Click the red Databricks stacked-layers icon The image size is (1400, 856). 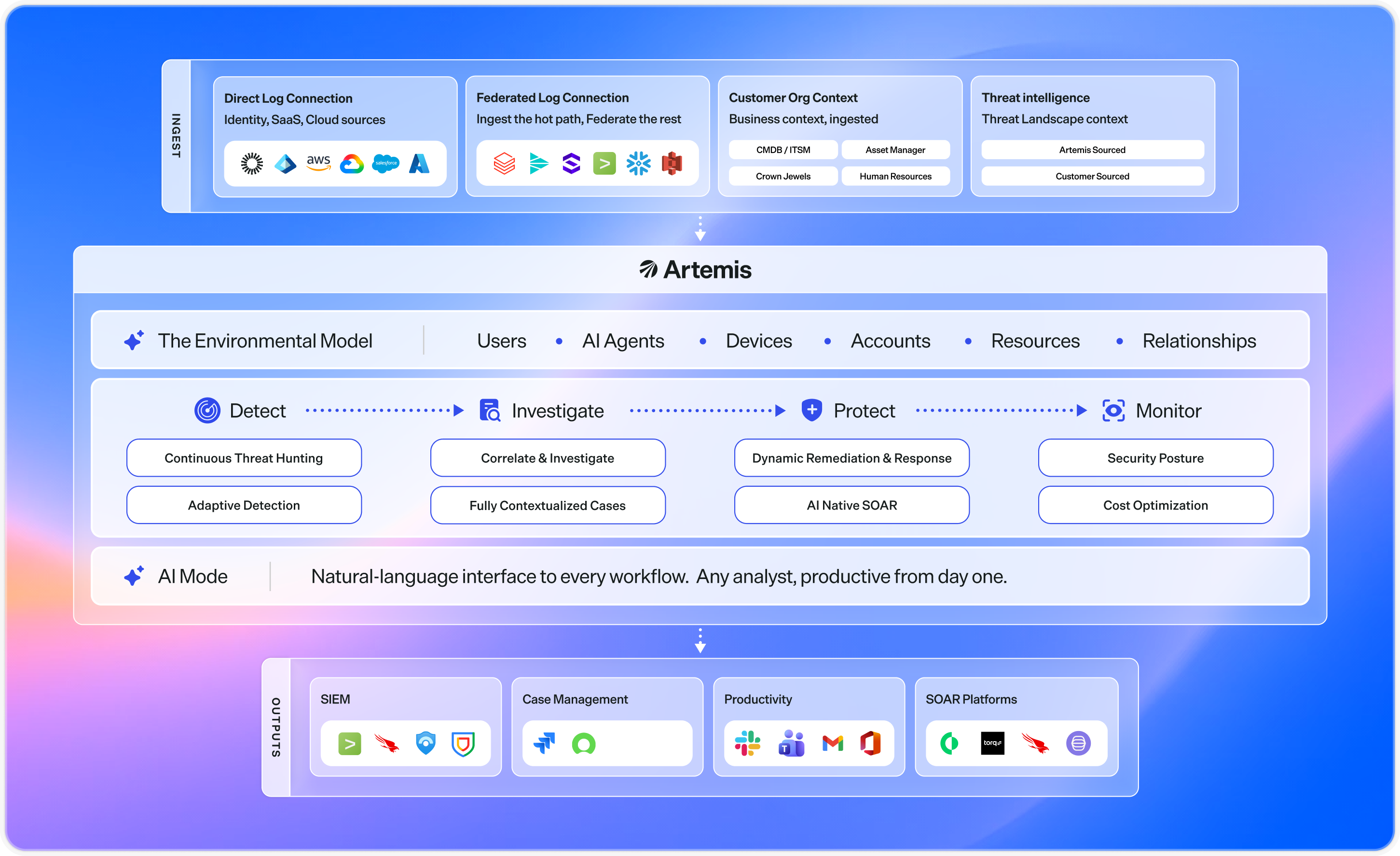pos(504,164)
